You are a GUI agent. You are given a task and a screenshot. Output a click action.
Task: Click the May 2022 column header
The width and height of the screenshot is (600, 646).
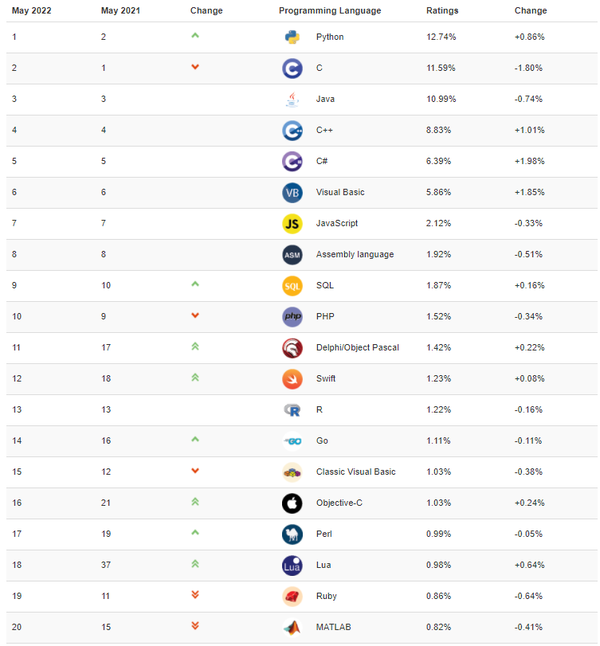tap(32, 11)
